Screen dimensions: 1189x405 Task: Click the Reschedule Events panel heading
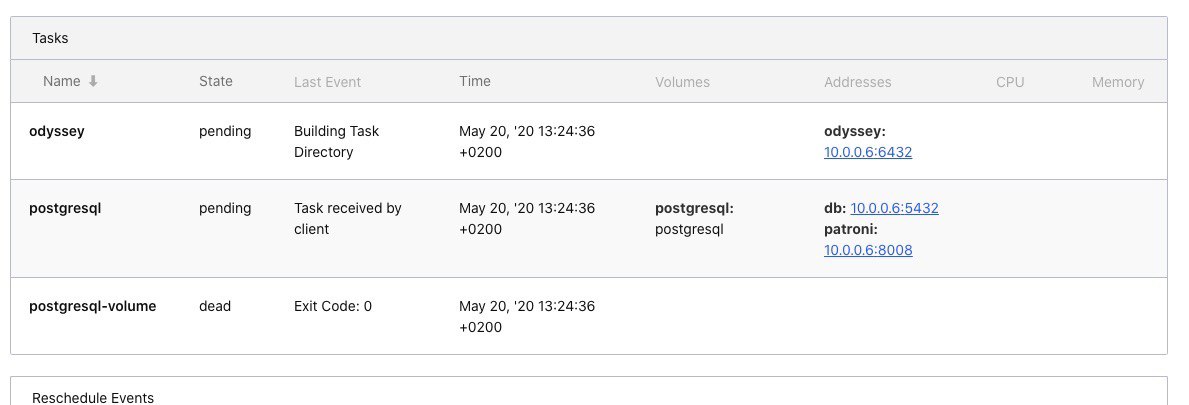point(93,397)
